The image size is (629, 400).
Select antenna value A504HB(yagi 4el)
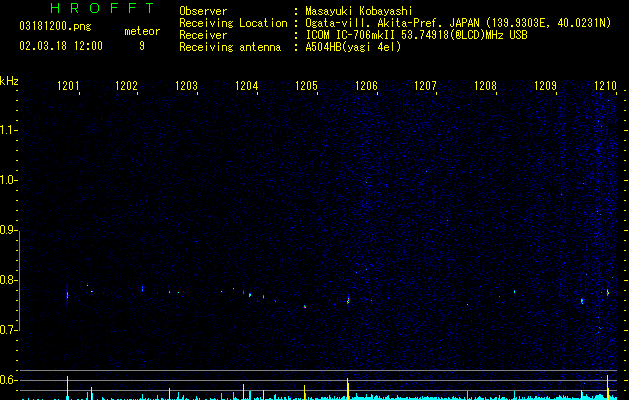(x=353, y=47)
